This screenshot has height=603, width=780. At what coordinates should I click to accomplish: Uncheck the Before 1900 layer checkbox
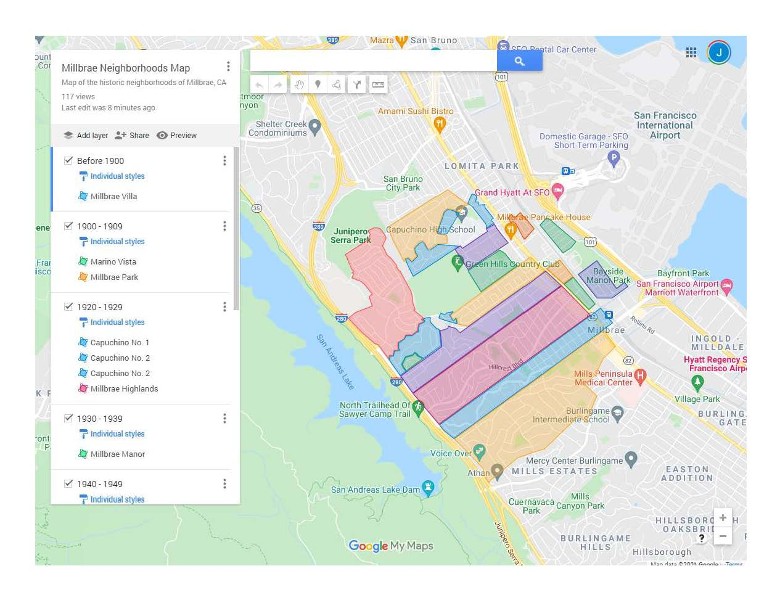68,160
